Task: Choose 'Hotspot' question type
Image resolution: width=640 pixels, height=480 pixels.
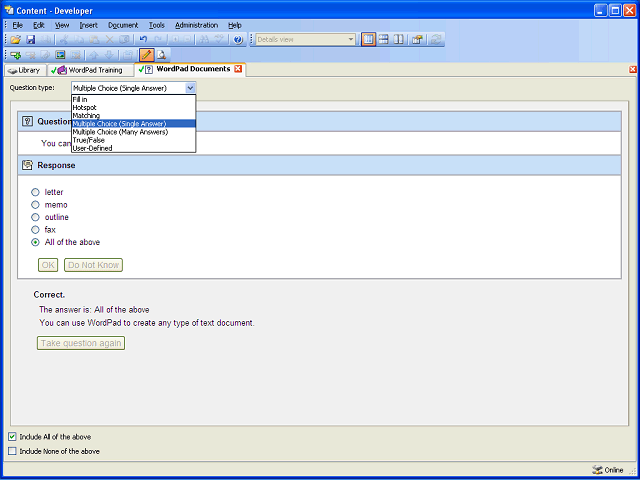Action: pos(133,107)
